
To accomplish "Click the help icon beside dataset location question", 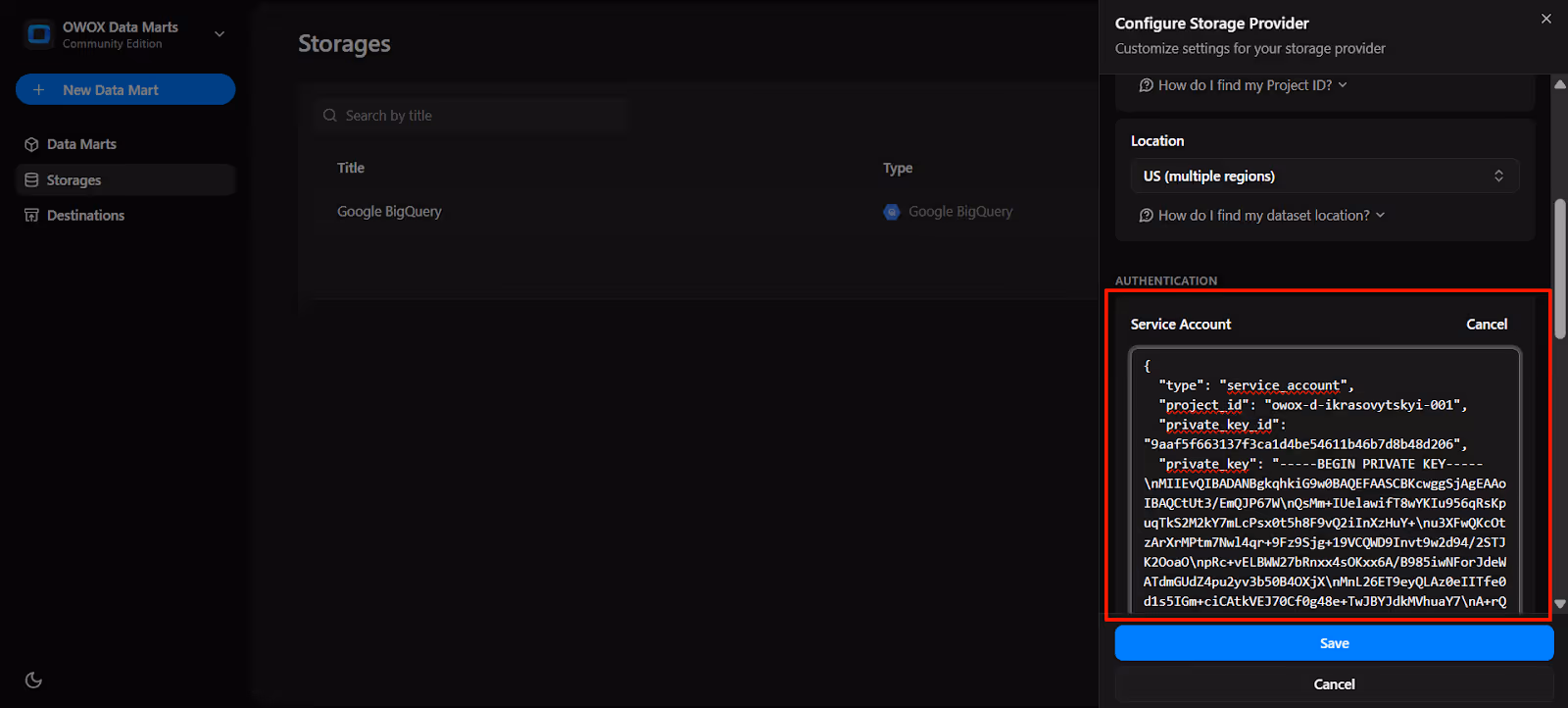I will 1146,216.
